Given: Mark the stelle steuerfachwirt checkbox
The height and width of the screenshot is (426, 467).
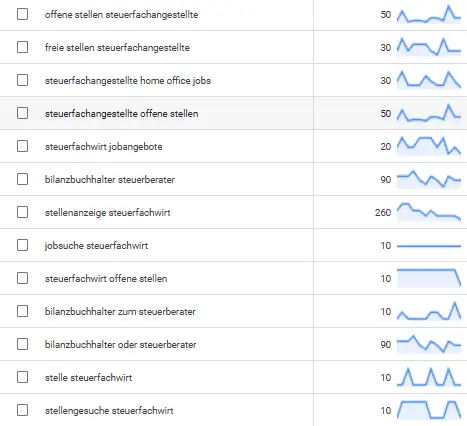Looking at the screenshot, I should 22,377.
